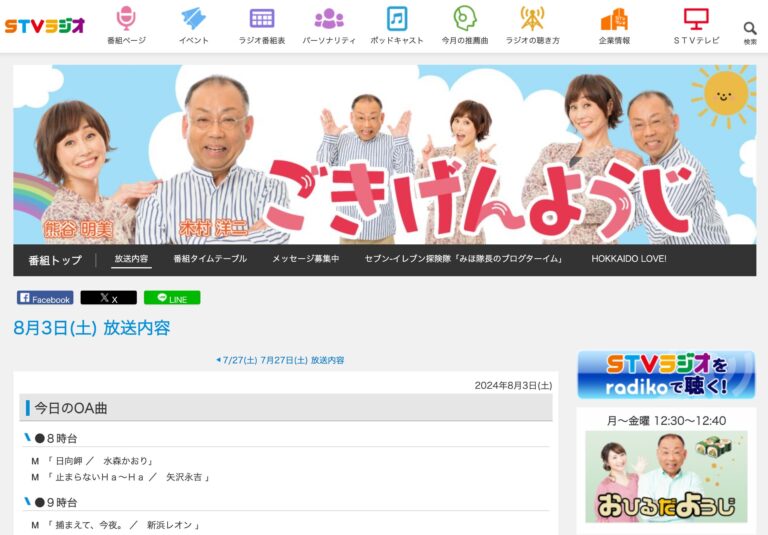Screen dimensions: 768x535
Task: Open 今月の推薦曲 headphone icon
Action: pos(464,19)
